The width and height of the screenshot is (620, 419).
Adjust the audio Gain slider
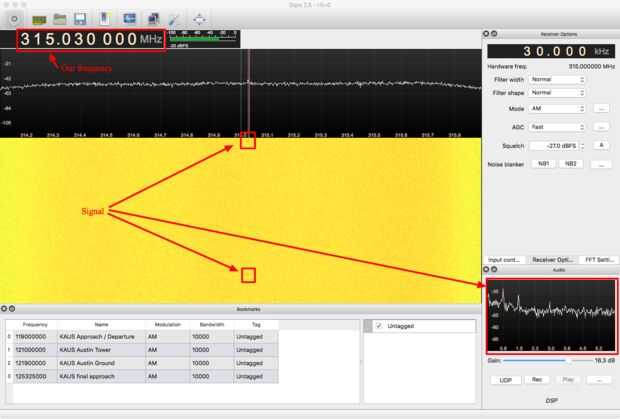pyautogui.click(x=548, y=360)
